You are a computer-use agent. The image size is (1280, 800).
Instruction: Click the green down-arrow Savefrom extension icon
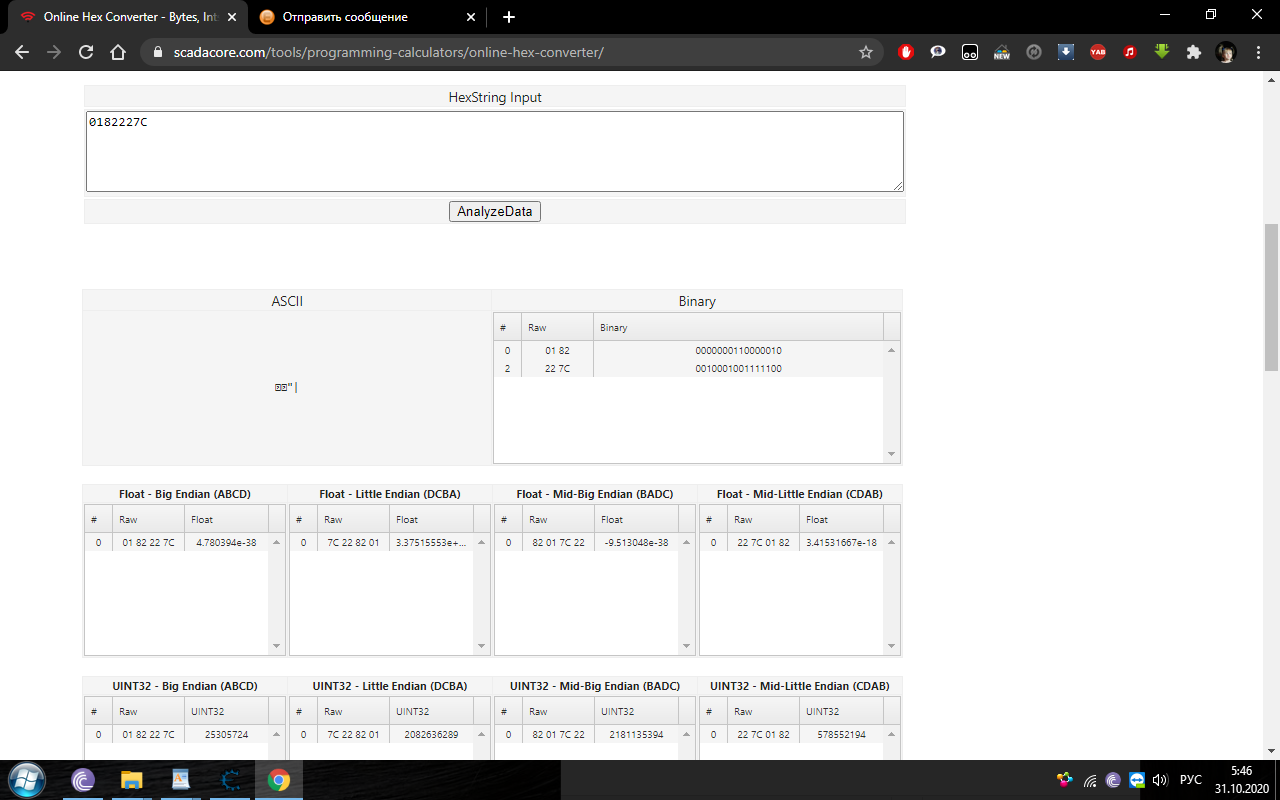1162,52
